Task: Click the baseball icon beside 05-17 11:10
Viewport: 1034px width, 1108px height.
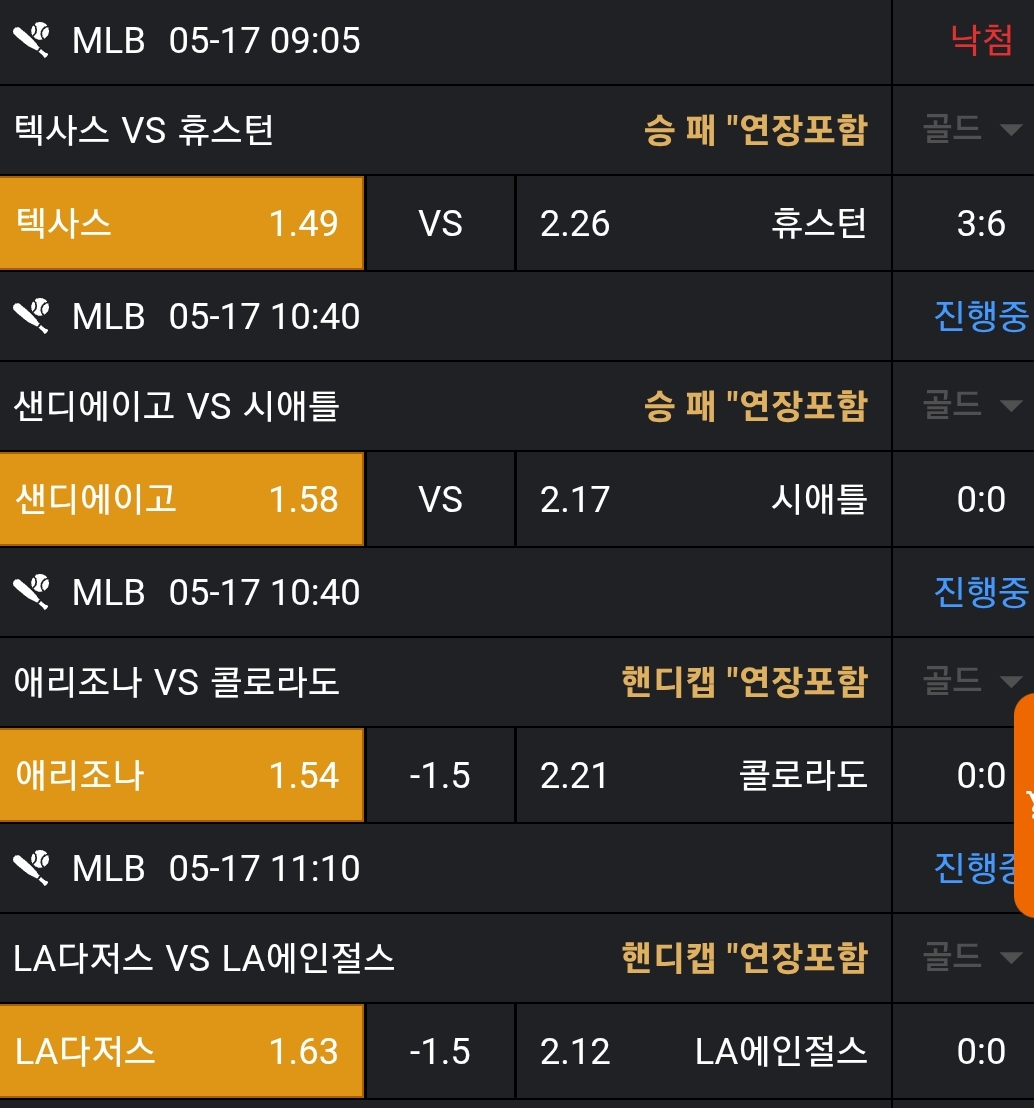Action: (x=31, y=869)
